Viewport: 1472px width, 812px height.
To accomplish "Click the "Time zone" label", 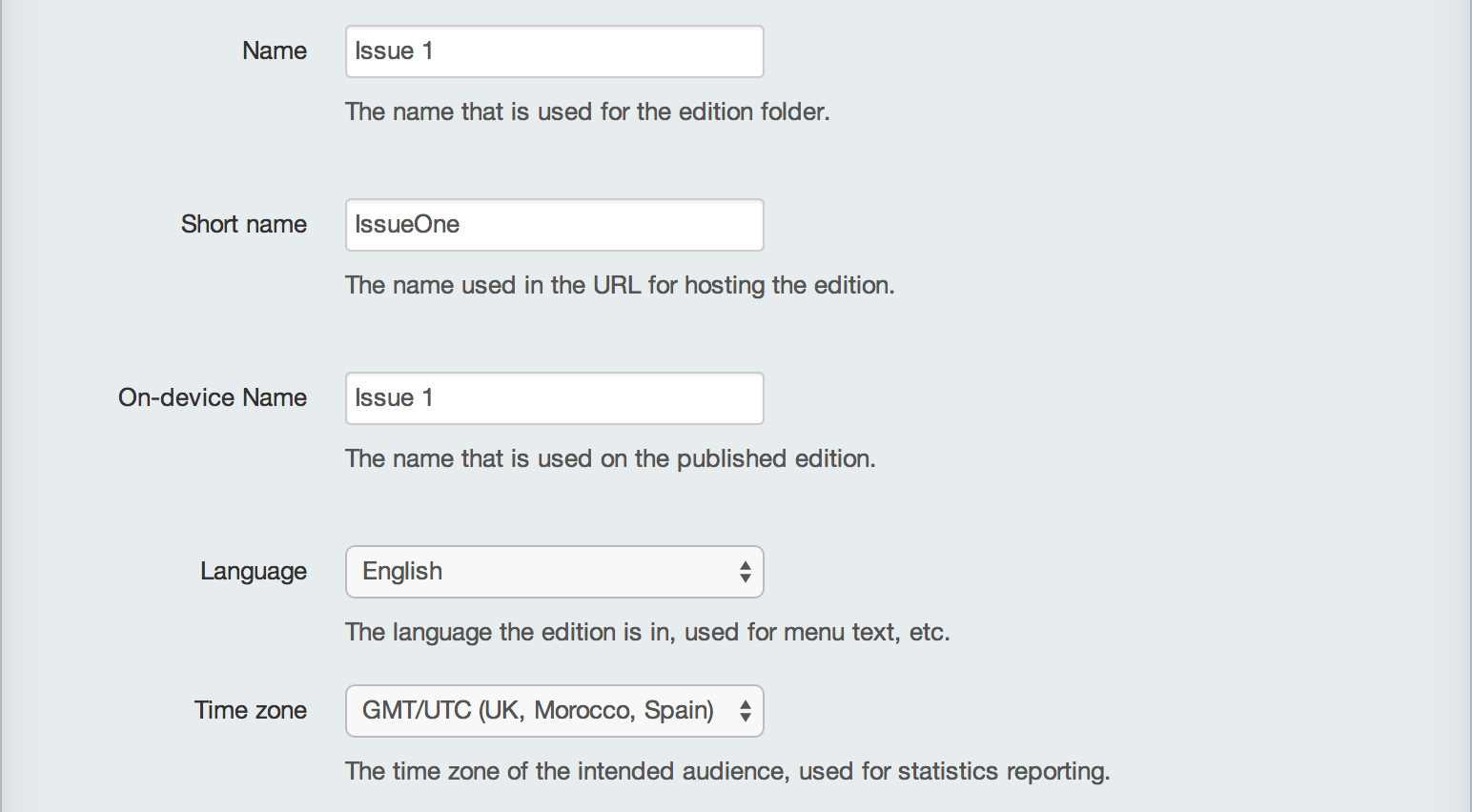I will coord(251,711).
